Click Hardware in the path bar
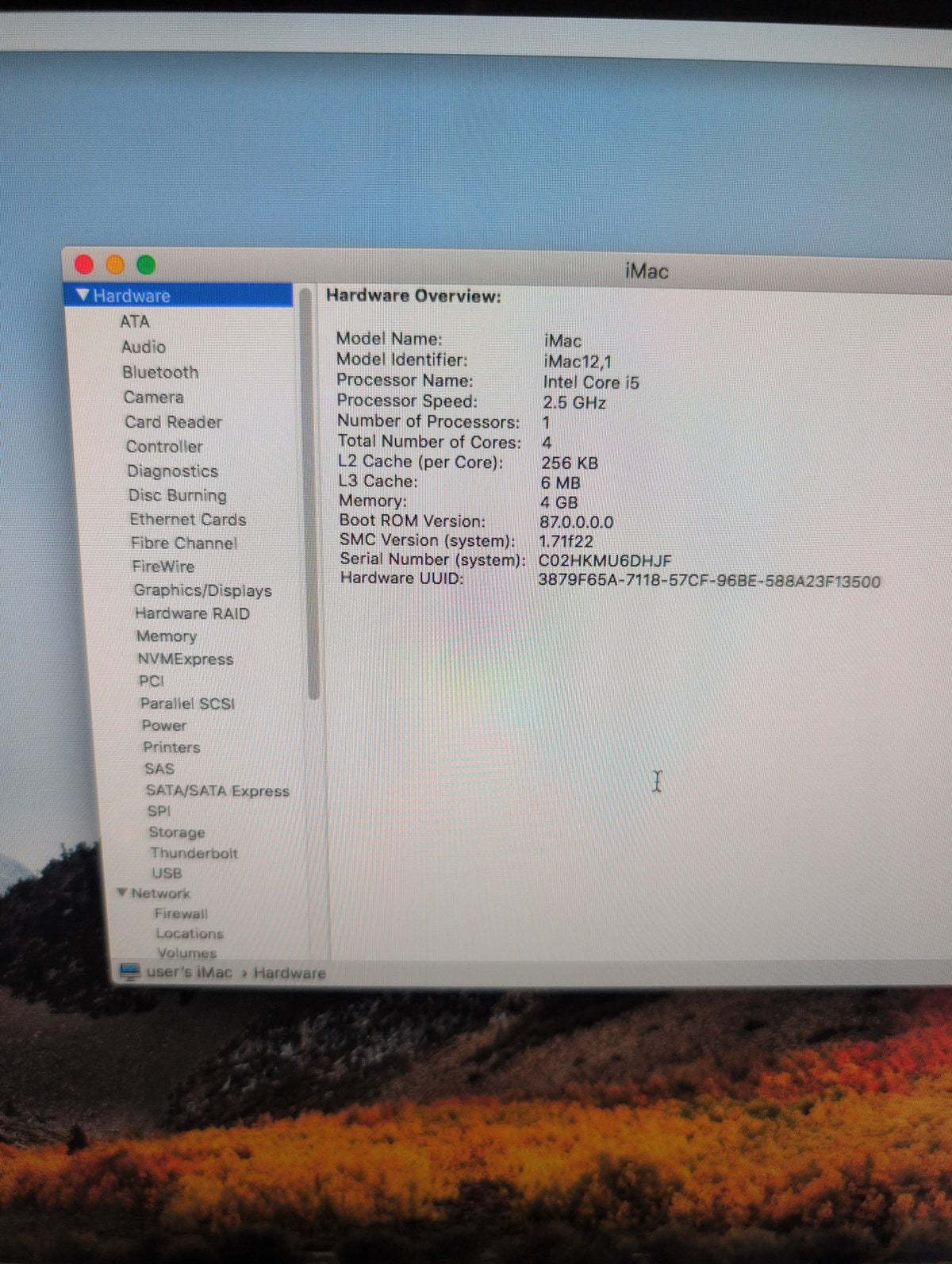The width and height of the screenshot is (952, 1264). coord(290,973)
